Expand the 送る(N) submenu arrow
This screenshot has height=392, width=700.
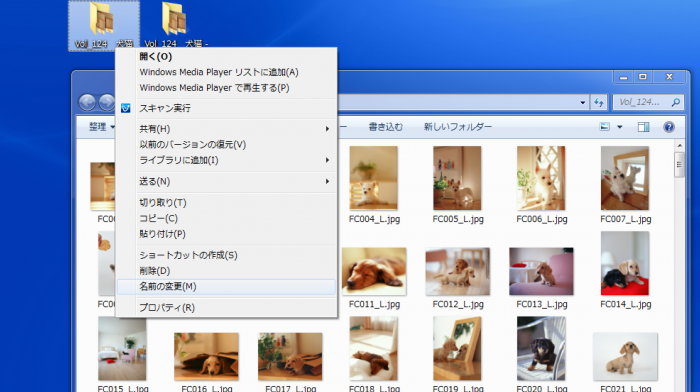pos(327,181)
